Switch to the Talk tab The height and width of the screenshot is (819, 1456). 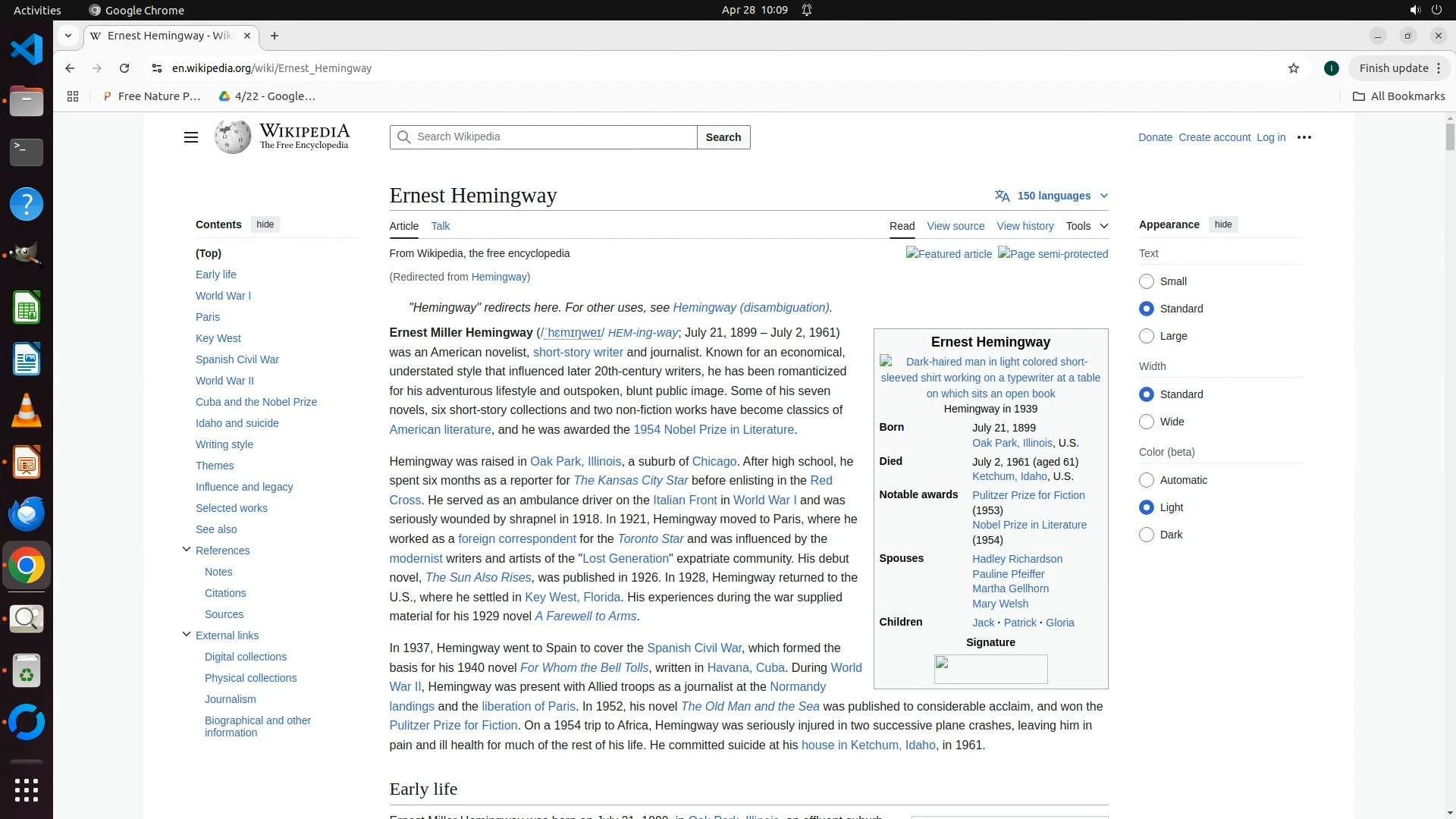440,226
